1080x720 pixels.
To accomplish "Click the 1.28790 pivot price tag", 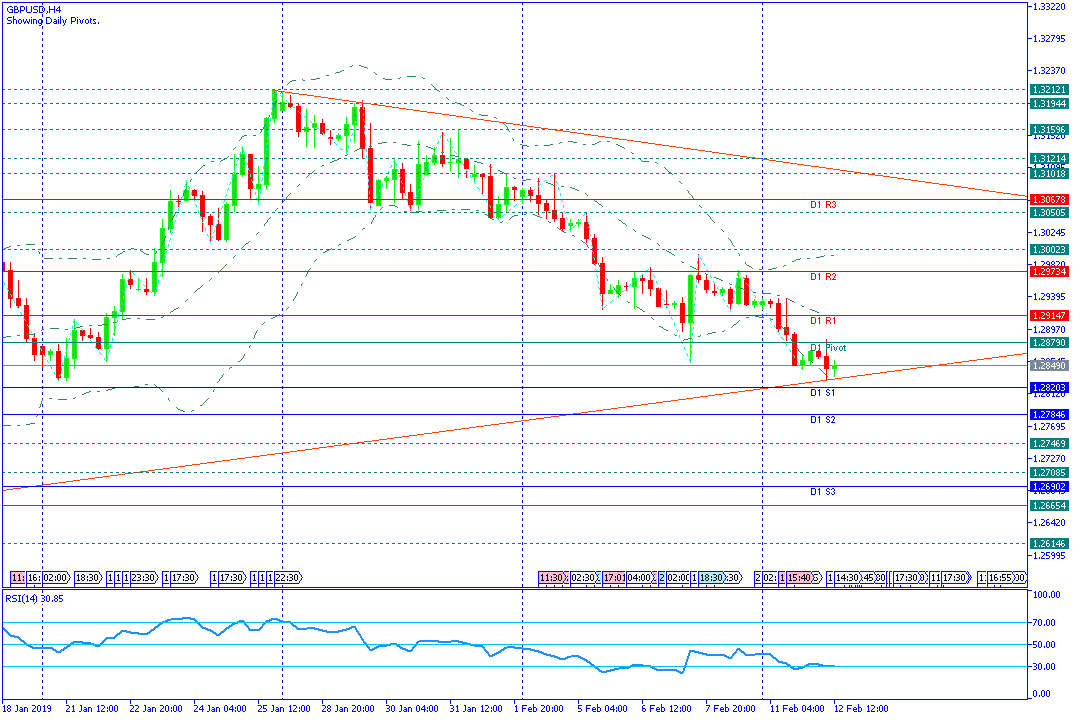I will tap(1049, 342).
